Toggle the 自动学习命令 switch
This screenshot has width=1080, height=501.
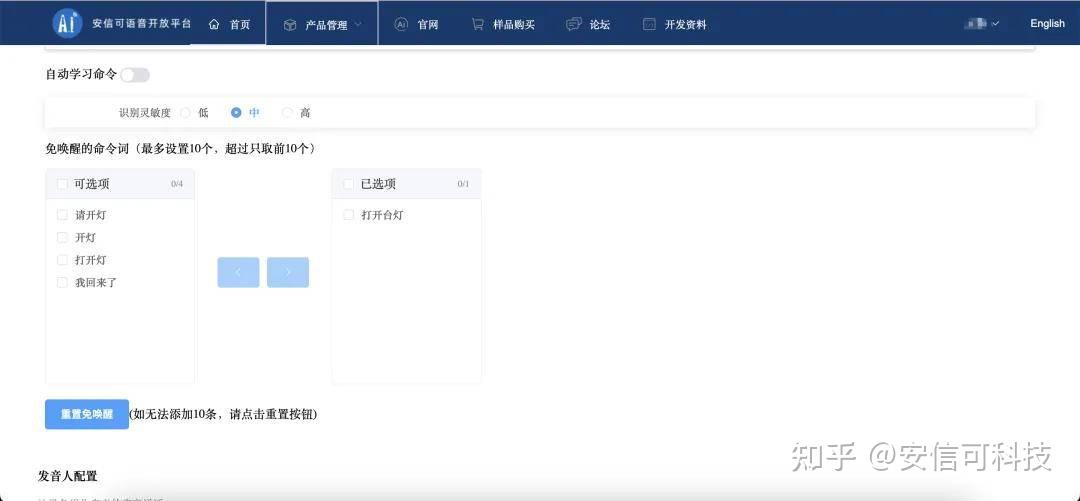(135, 75)
